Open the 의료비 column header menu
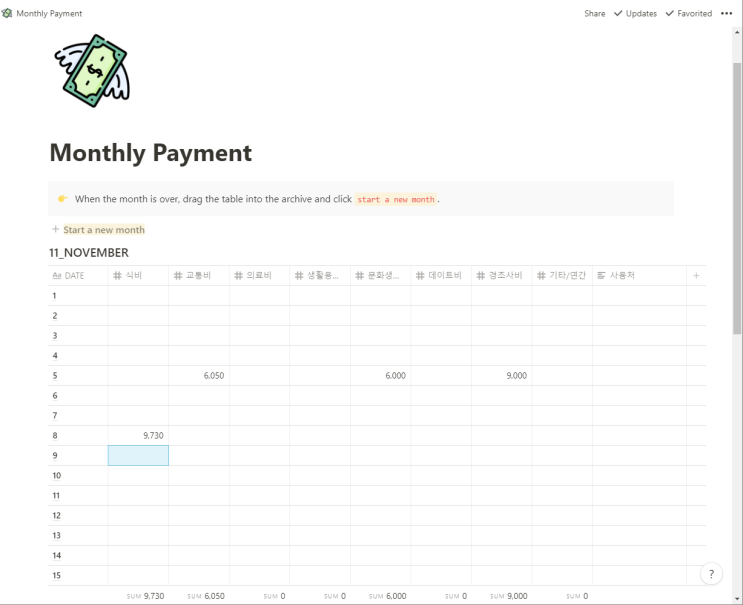The image size is (743, 605). pyautogui.click(x=260, y=275)
